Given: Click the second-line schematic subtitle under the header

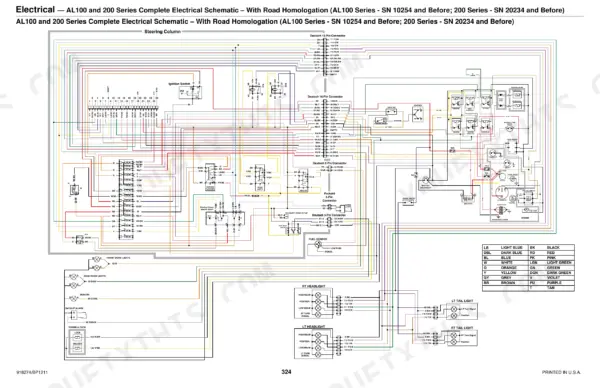Looking at the screenshot, I should (265, 21).
